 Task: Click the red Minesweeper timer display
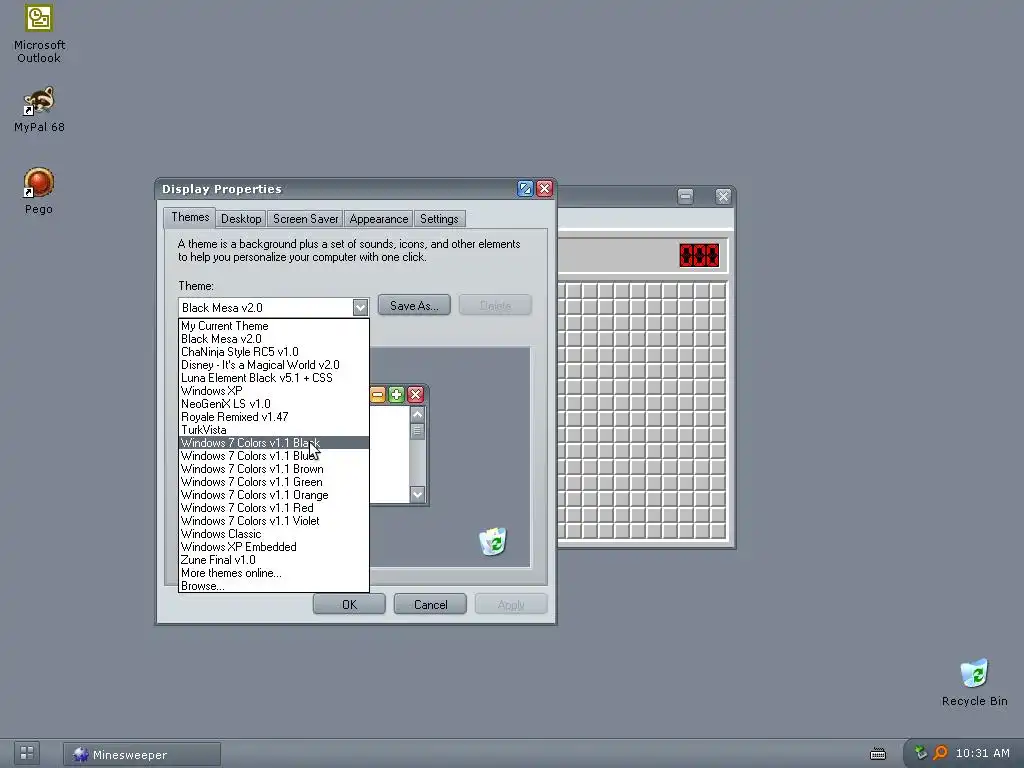699,255
